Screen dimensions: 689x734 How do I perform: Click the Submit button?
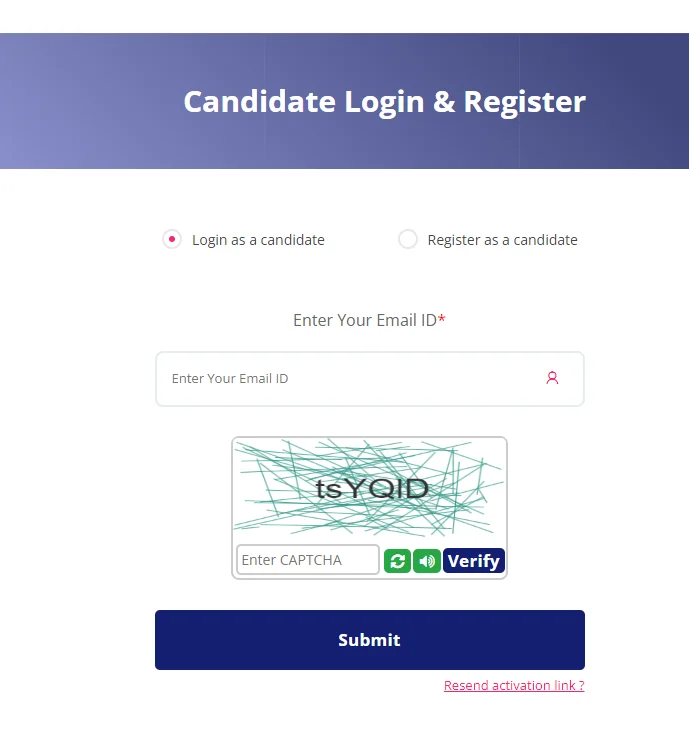pos(370,640)
